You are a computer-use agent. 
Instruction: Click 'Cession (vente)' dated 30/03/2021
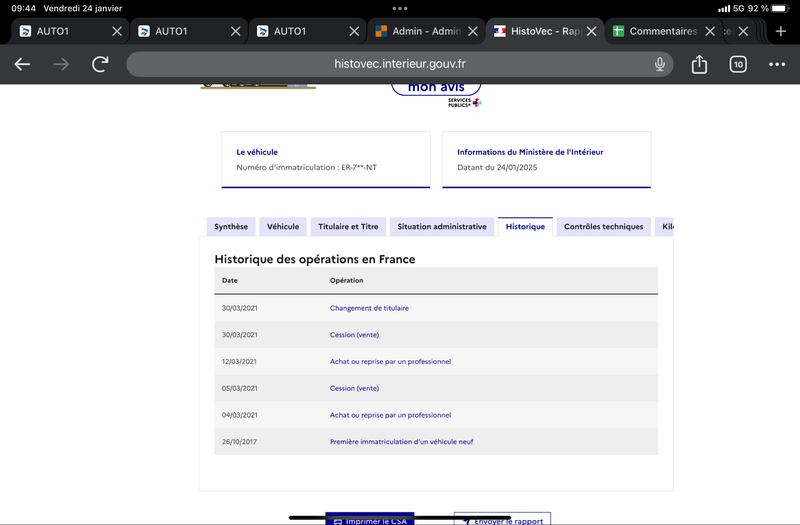[354, 335]
